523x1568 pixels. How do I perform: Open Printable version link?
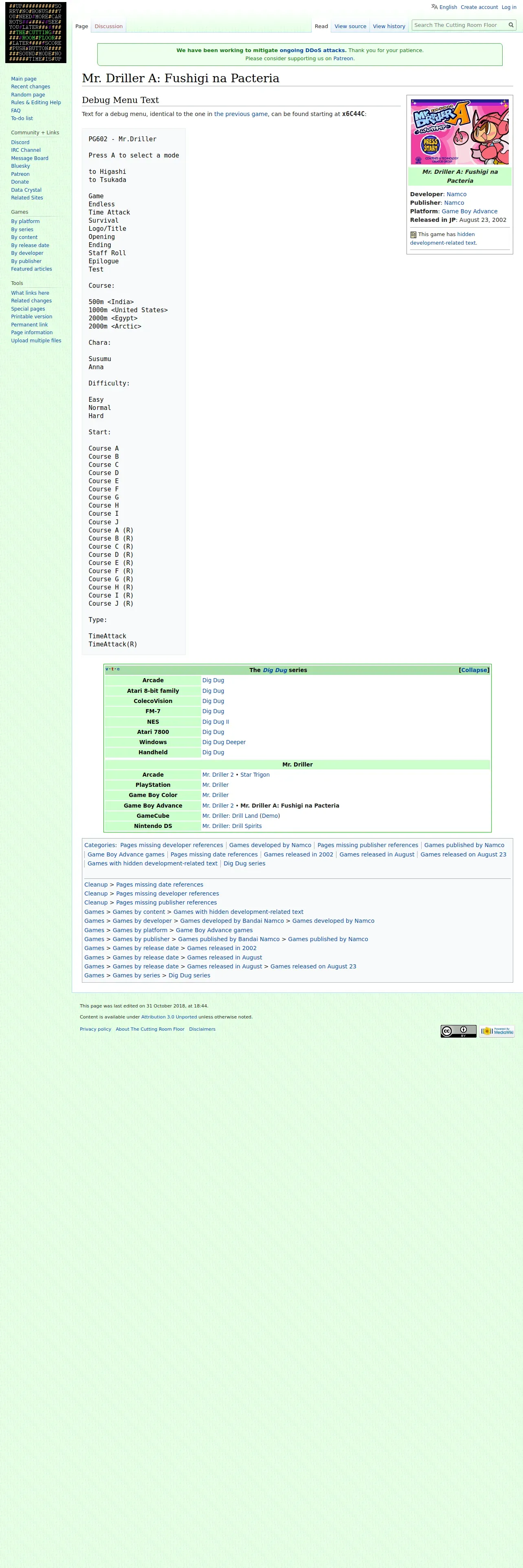pos(32,317)
